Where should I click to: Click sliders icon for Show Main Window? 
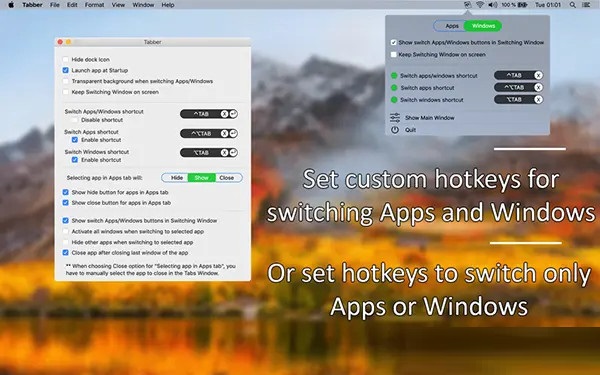(395, 117)
